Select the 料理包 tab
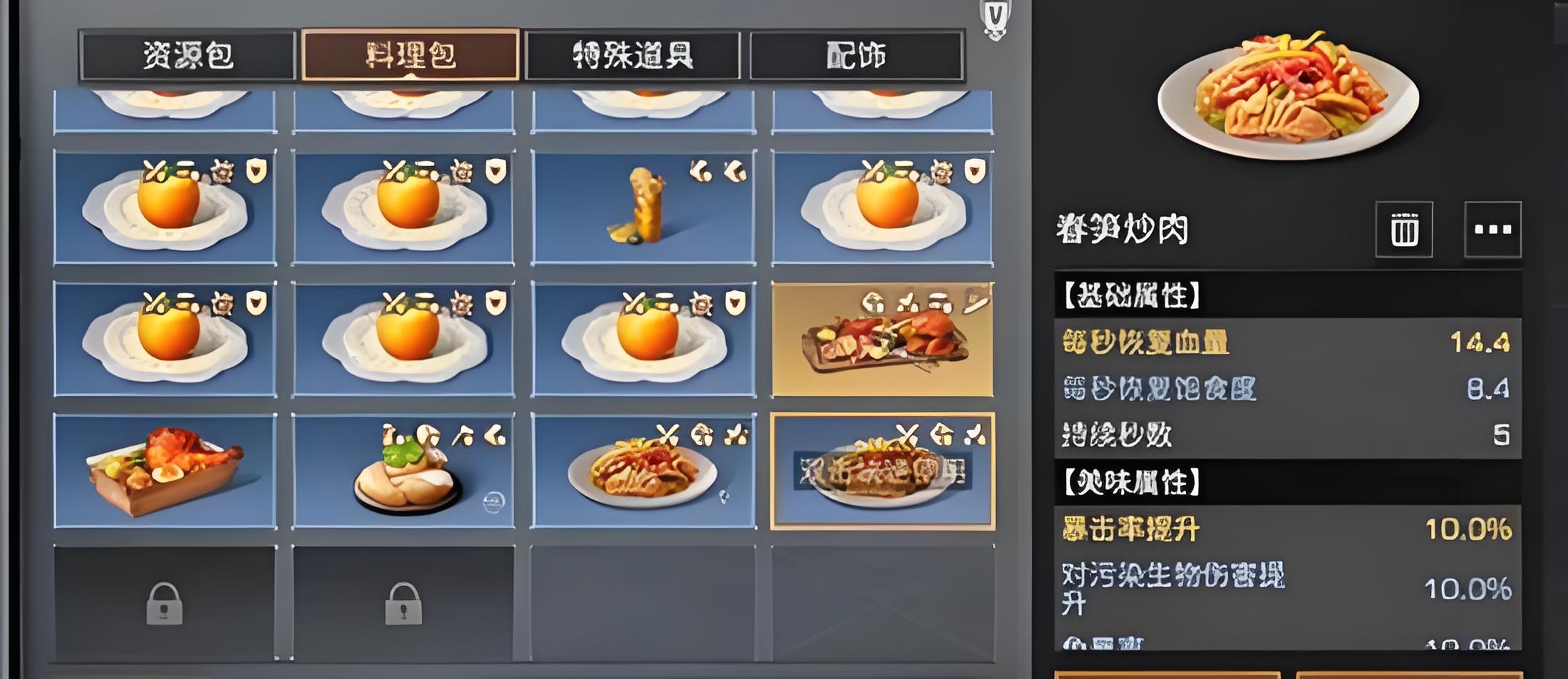 pyautogui.click(x=410, y=55)
